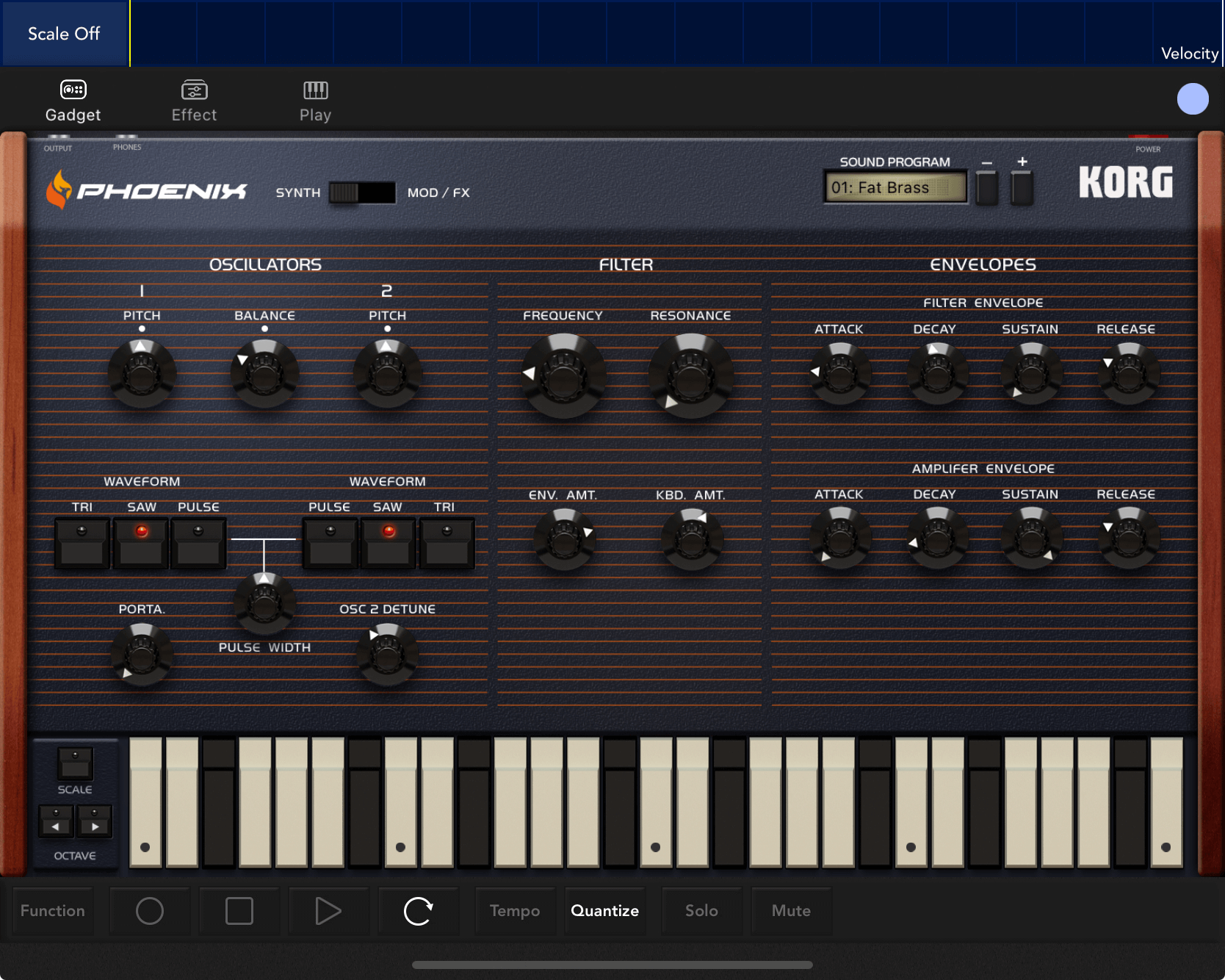Image resolution: width=1225 pixels, height=980 pixels.
Task: Click the Oscillator 2 Pitch knob
Action: 387,374
